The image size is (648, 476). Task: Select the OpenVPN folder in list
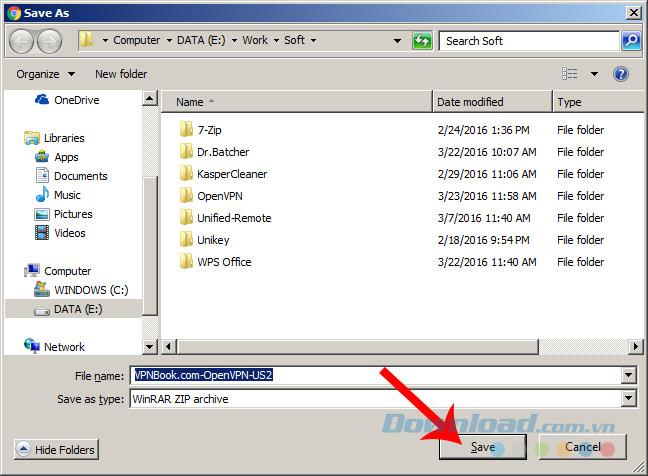point(220,196)
